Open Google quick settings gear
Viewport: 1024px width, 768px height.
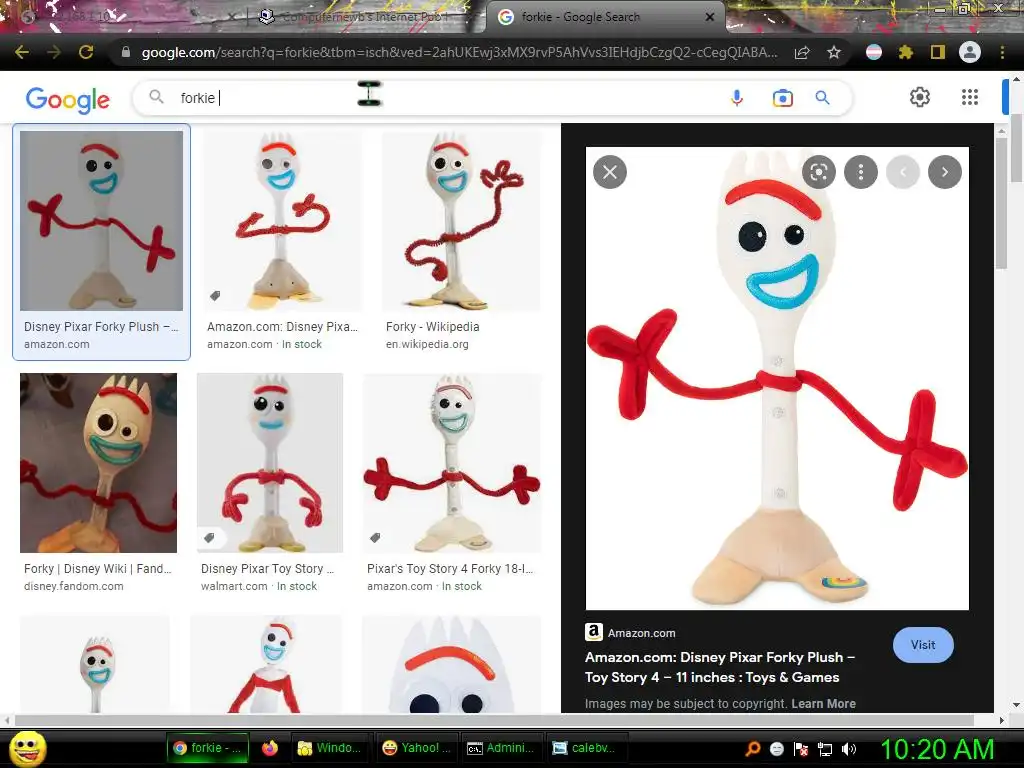pos(920,97)
